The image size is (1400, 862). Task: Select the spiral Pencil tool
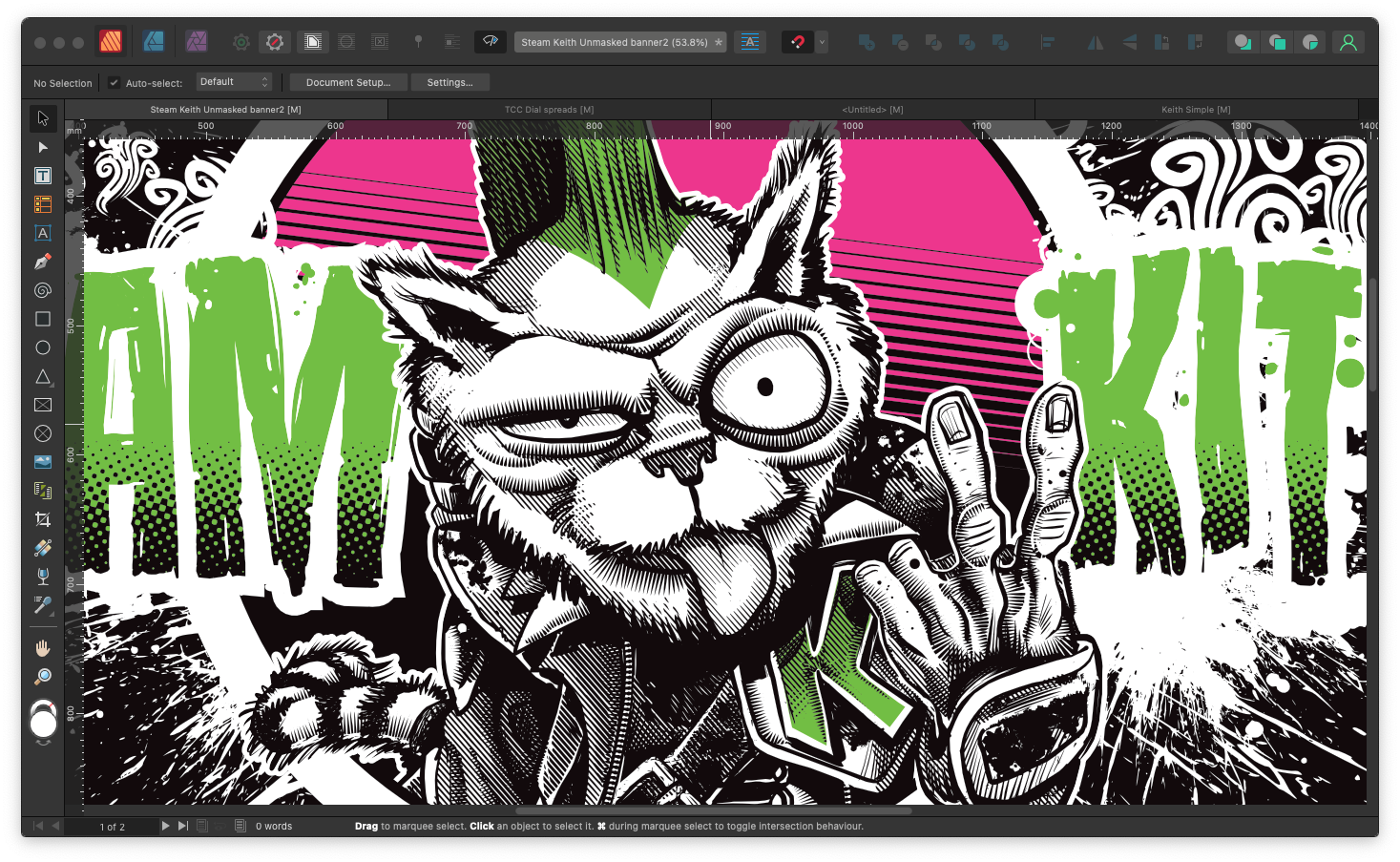pyautogui.click(x=43, y=290)
